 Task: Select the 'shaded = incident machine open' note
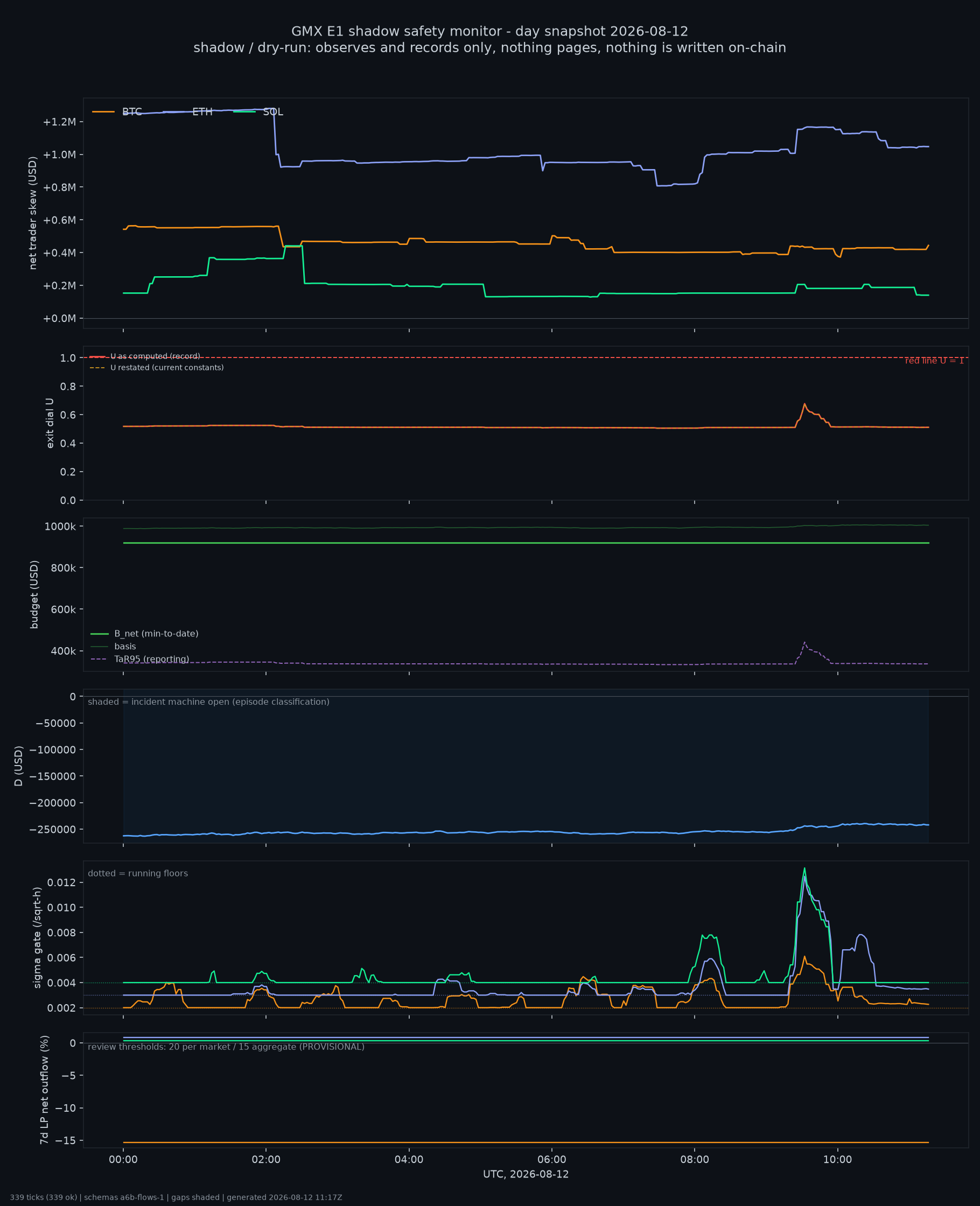pyautogui.click(x=208, y=702)
